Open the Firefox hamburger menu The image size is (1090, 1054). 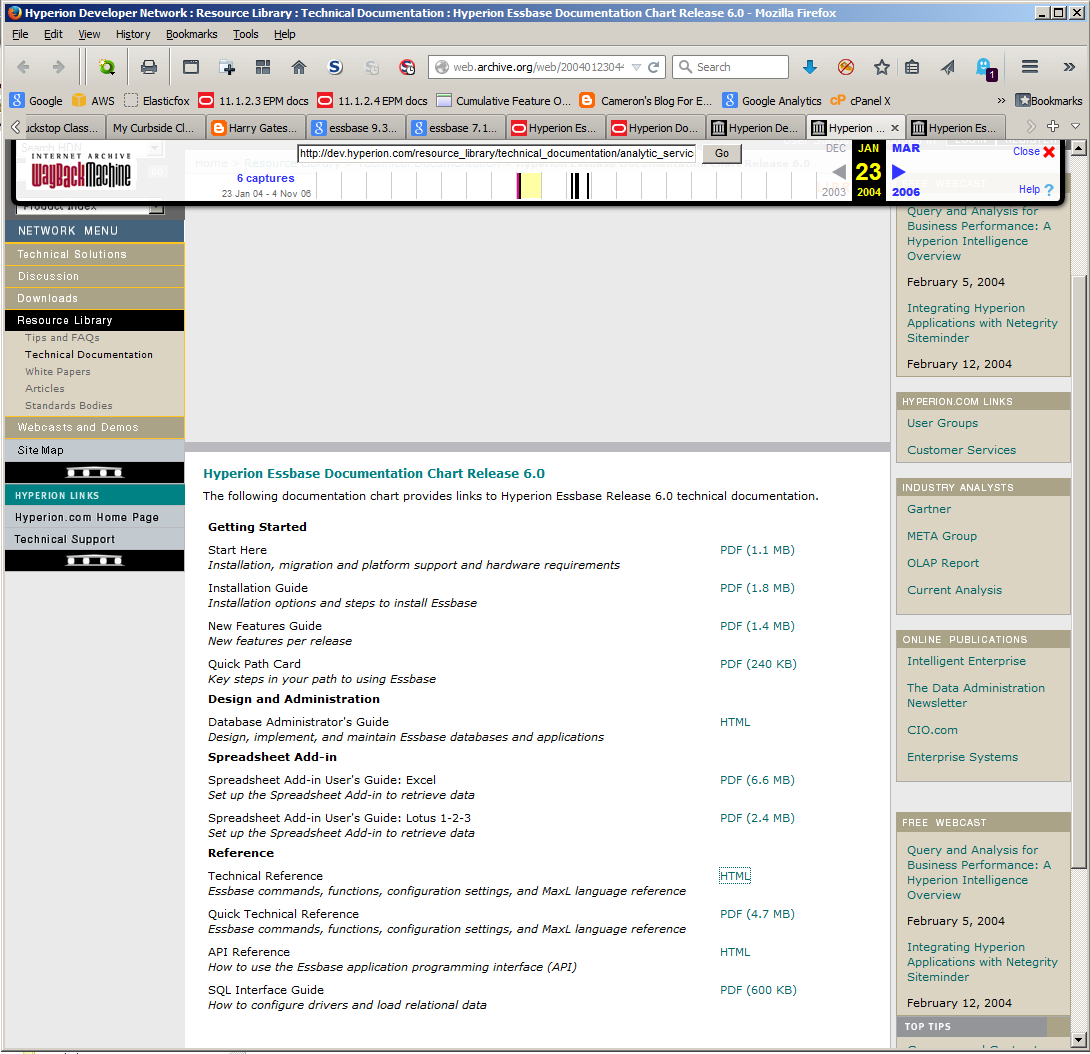point(1030,67)
